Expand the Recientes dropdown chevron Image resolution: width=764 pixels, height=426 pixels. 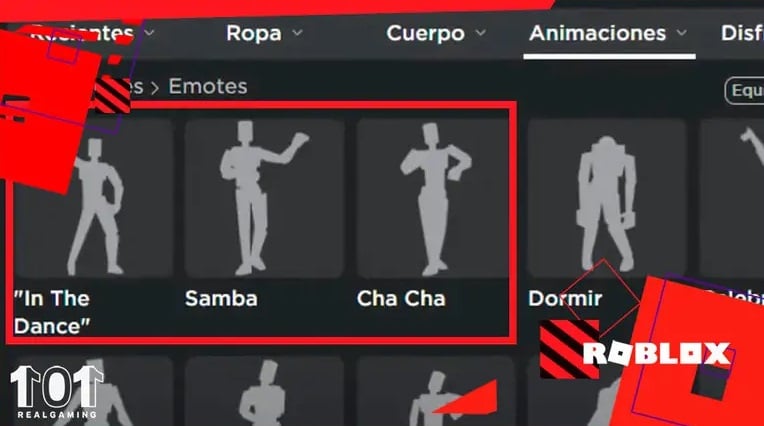pos(150,33)
